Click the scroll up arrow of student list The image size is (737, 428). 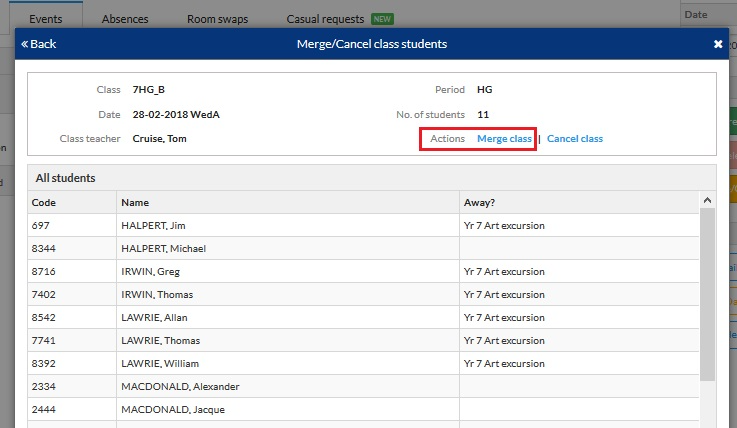point(707,201)
